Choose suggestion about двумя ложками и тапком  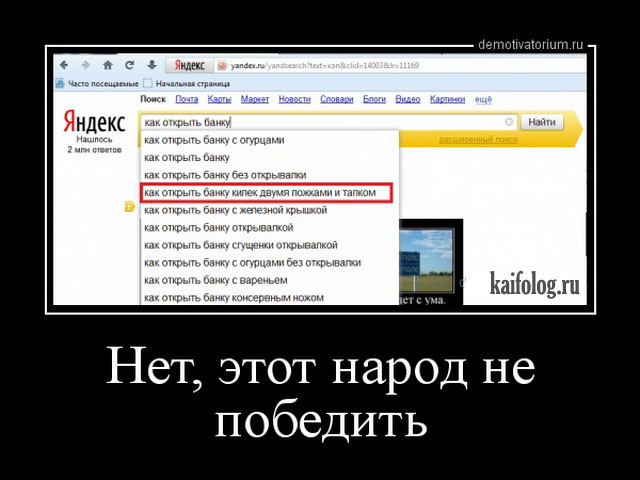[x=267, y=193]
